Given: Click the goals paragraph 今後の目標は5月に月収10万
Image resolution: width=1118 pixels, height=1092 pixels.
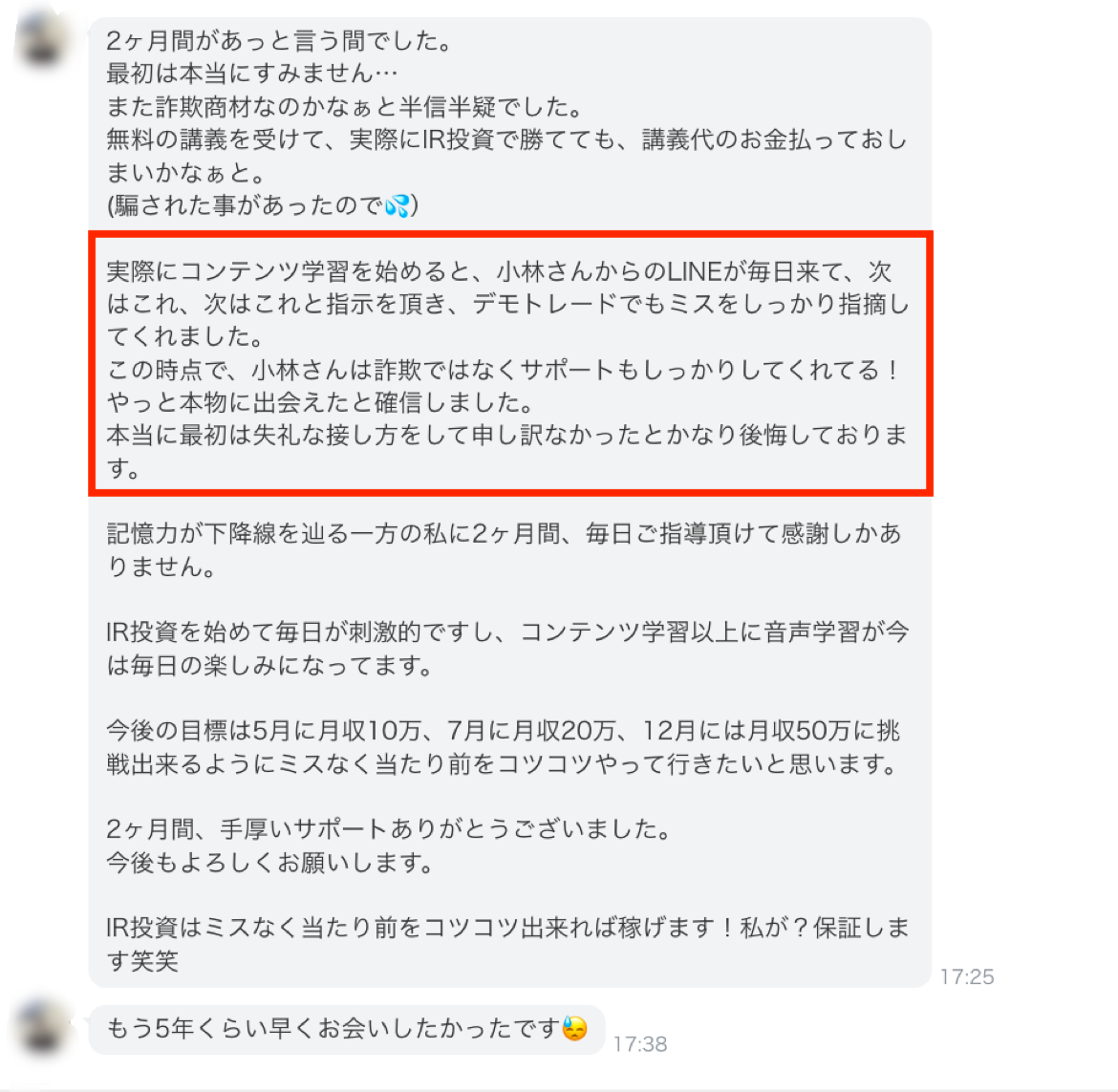Looking at the screenshot, I should pyautogui.click(x=504, y=747).
